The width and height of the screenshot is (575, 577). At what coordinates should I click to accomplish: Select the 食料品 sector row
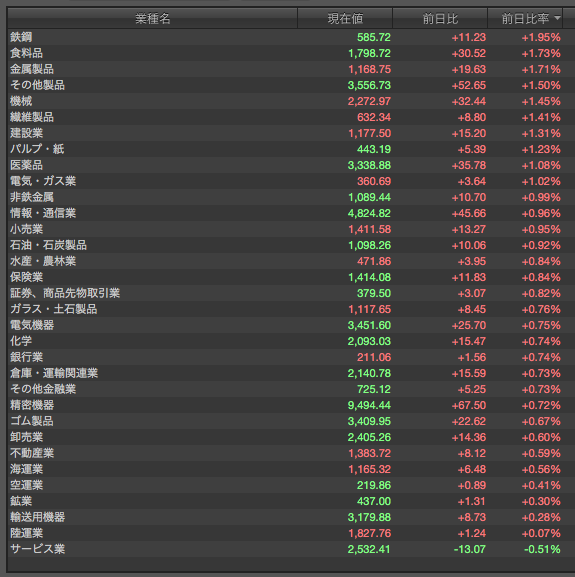pyautogui.click(x=291, y=53)
